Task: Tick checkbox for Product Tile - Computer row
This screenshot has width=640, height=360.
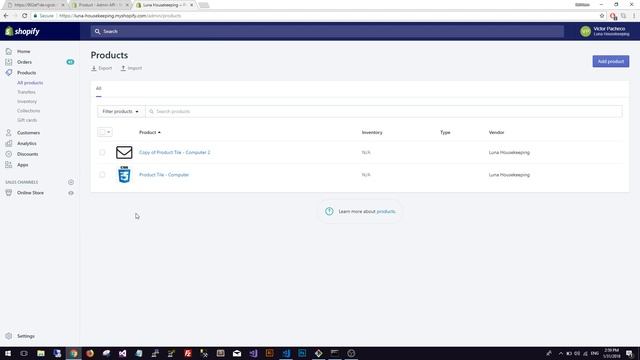Action: click(x=102, y=175)
